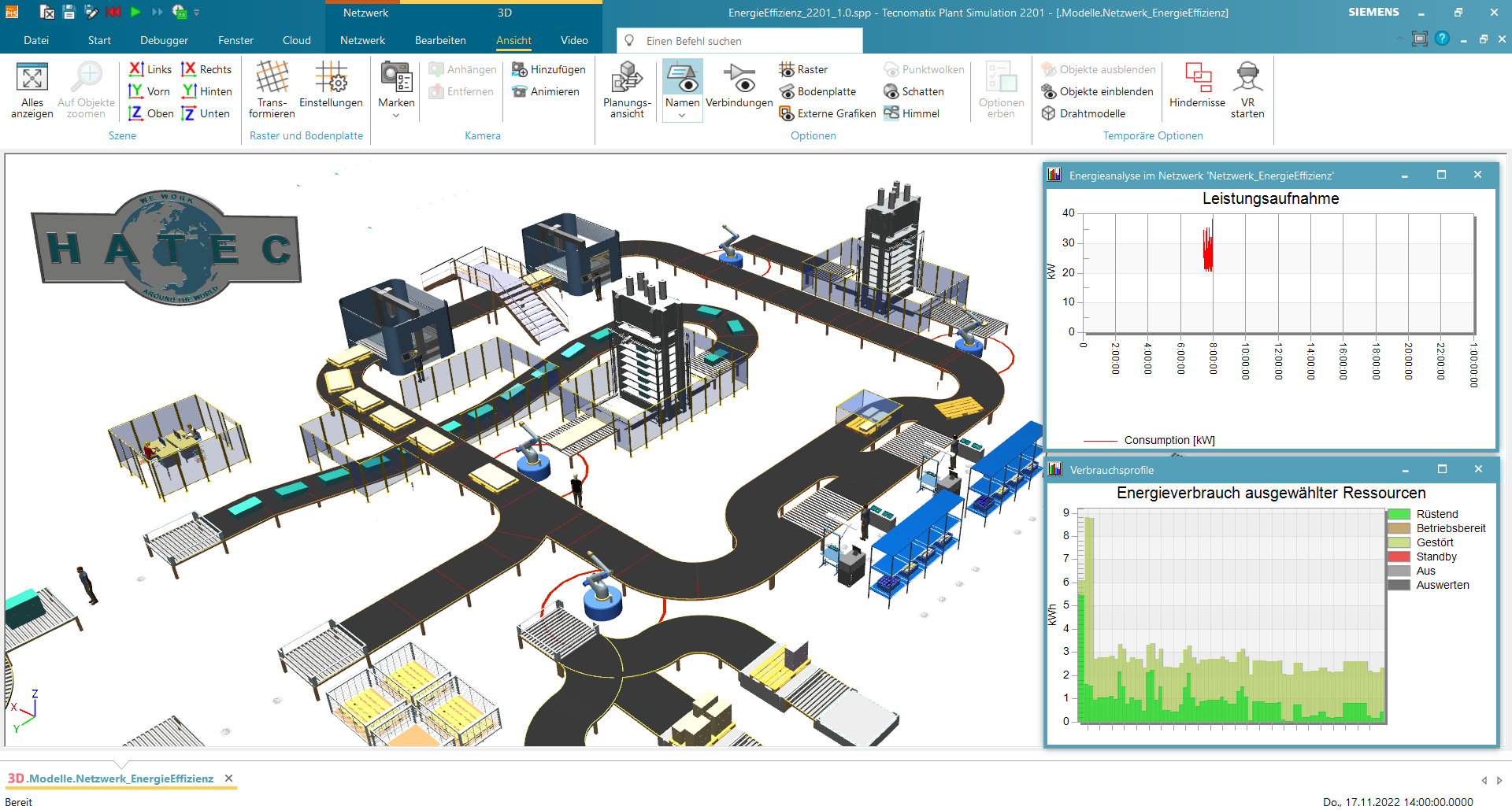Enable Hindernisse in Temporäre Optionen
This screenshot has height=810, width=1512.
[1196, 88]
